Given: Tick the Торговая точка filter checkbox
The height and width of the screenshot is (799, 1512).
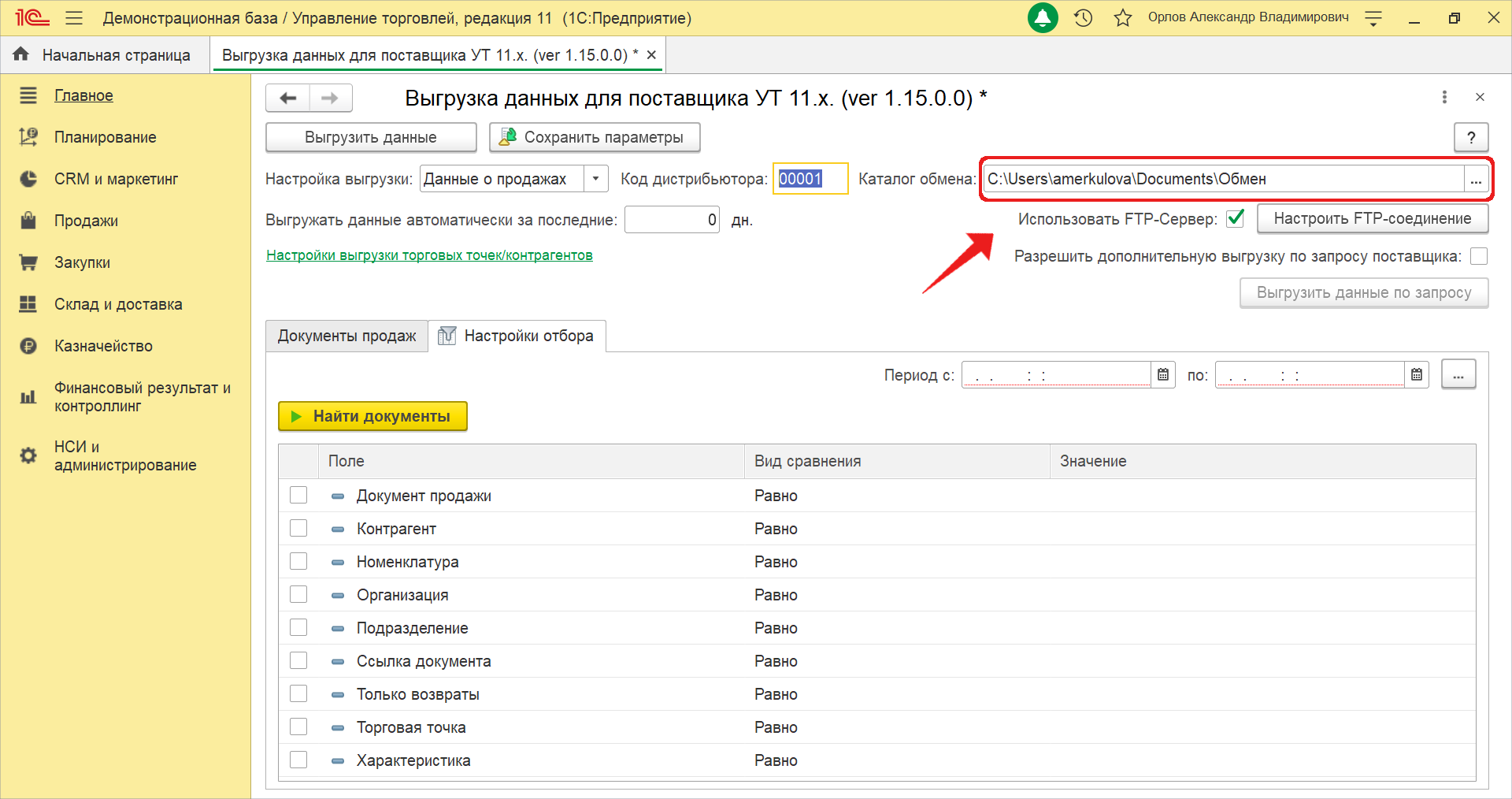Looking at the screenshot, I should (x=298, y=727).
